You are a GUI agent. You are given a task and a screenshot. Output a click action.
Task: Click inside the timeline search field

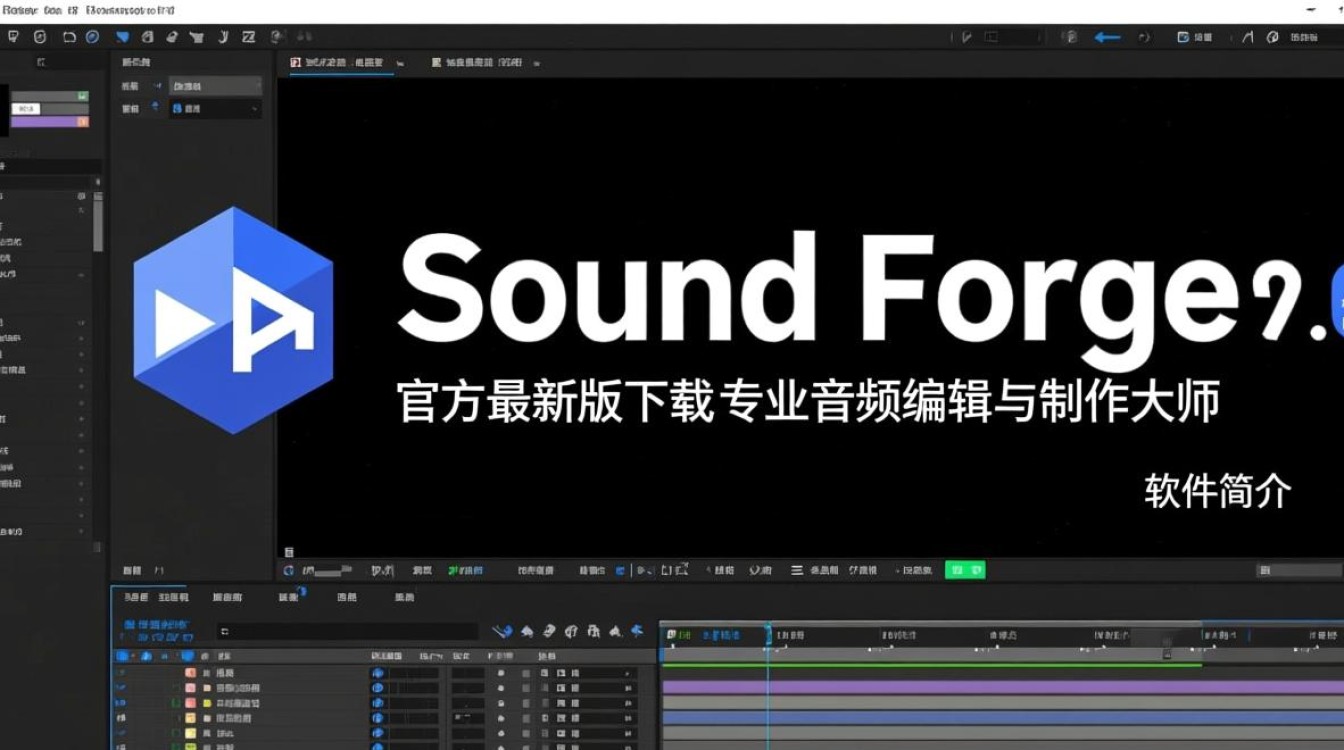click(350, 631)
